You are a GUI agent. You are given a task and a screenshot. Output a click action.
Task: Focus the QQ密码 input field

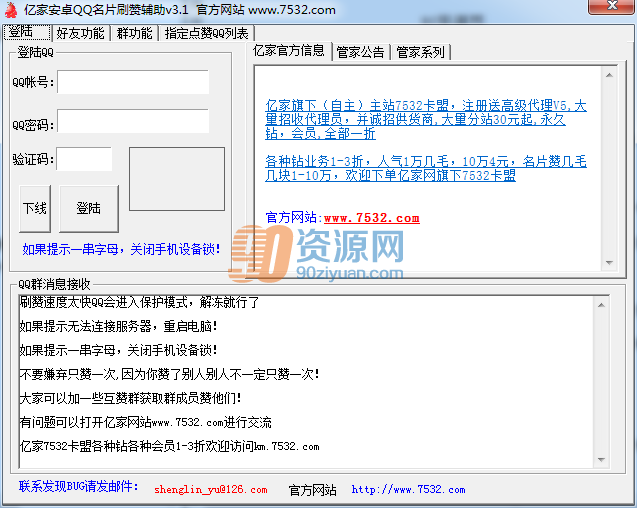pos(133,121)
